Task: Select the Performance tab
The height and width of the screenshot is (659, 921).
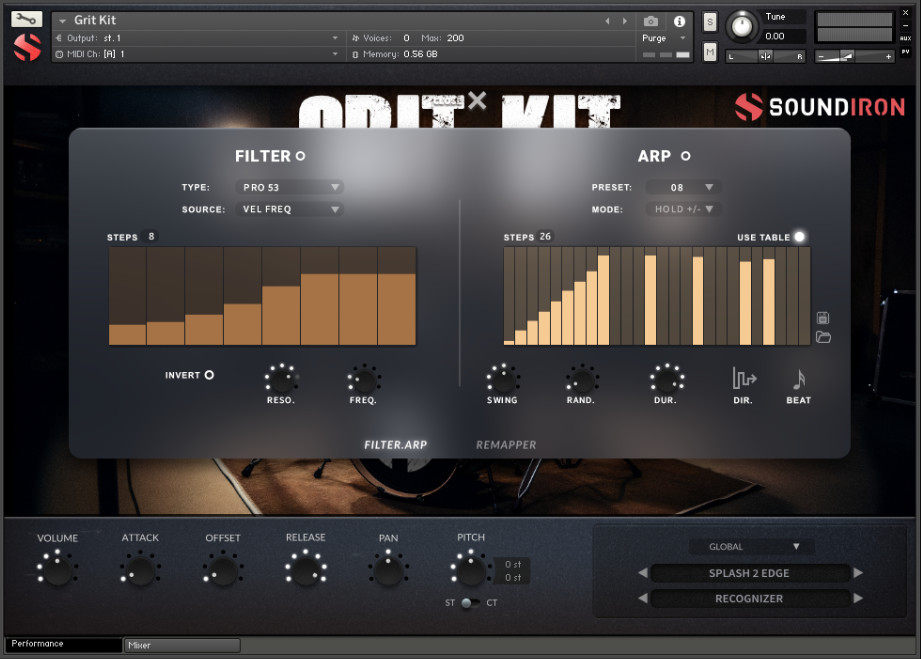Action: [x=63, y=644]
